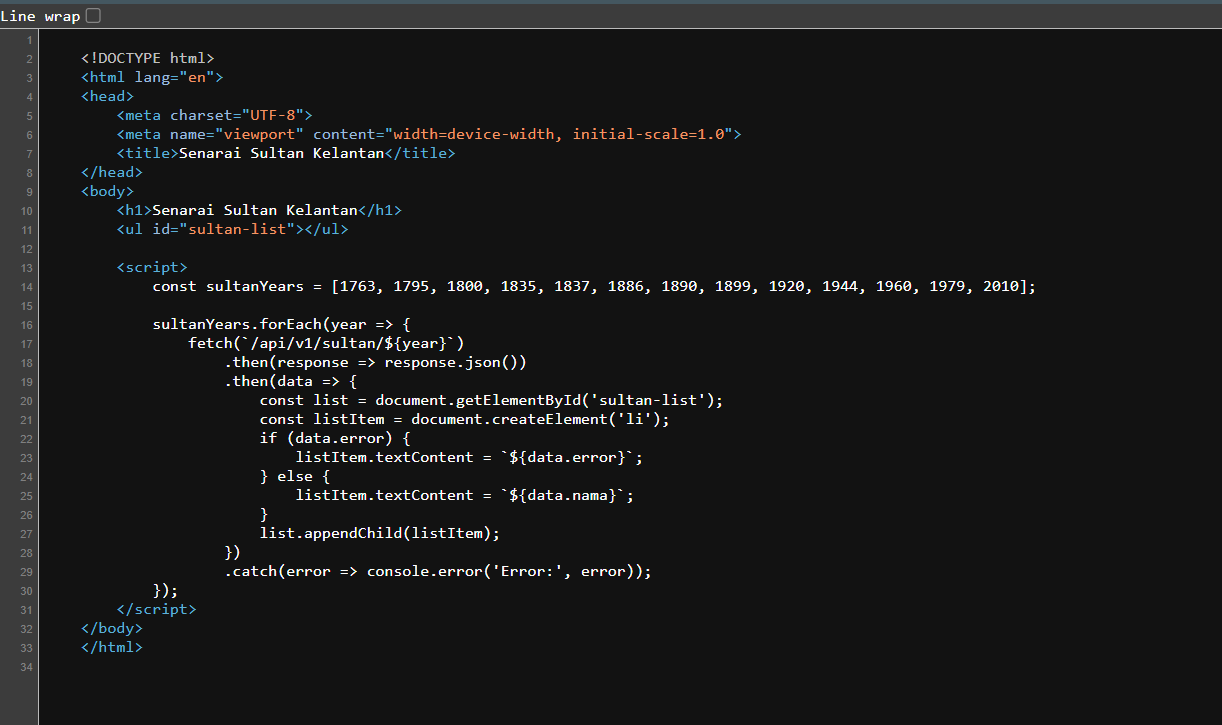Viewport: 1222px width, 725px height.
Task: Click line number 14 in the gutter
Action: click(26, 287)
